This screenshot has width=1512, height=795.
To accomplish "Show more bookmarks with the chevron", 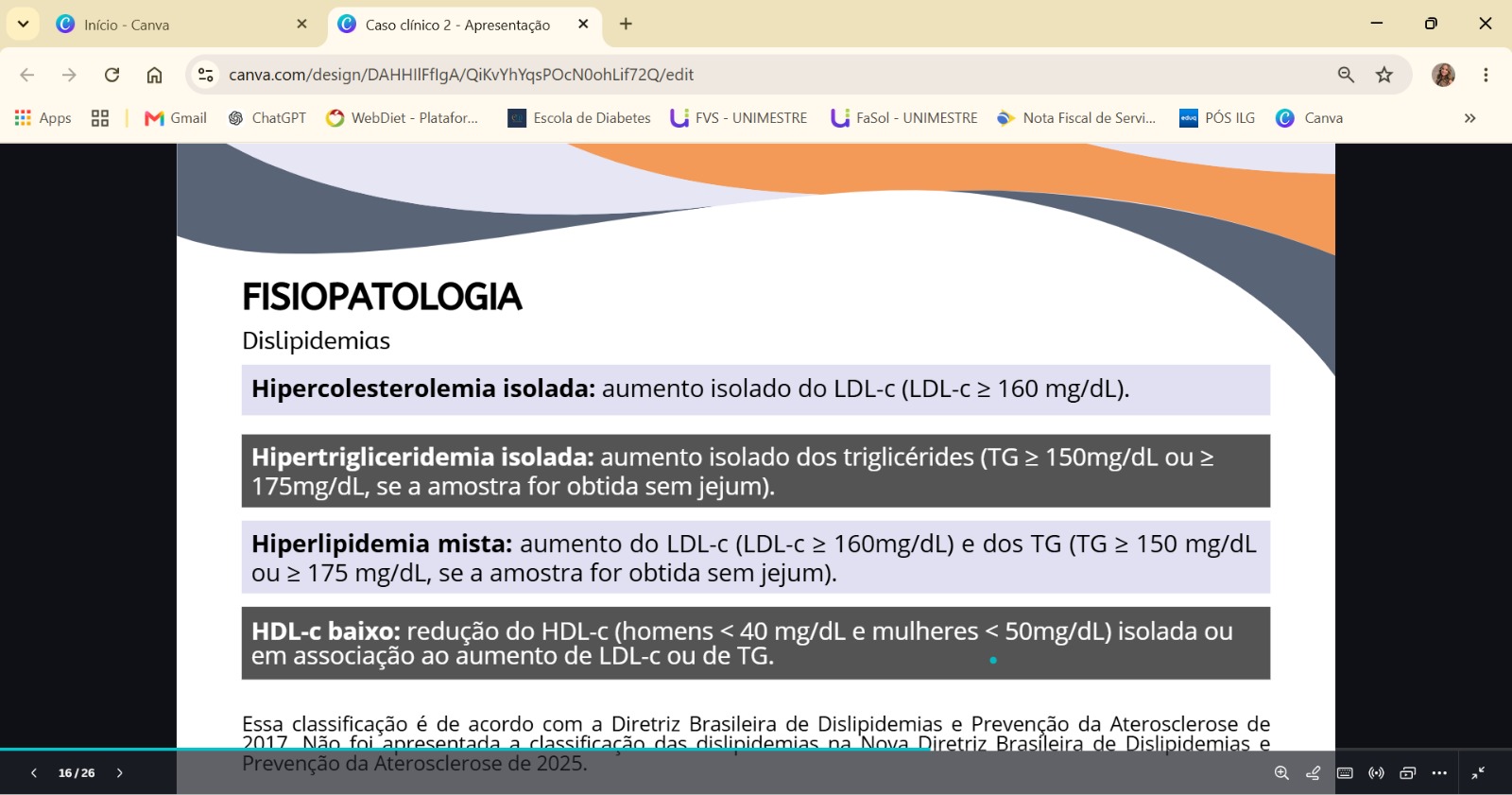I will click(1469, 118).
